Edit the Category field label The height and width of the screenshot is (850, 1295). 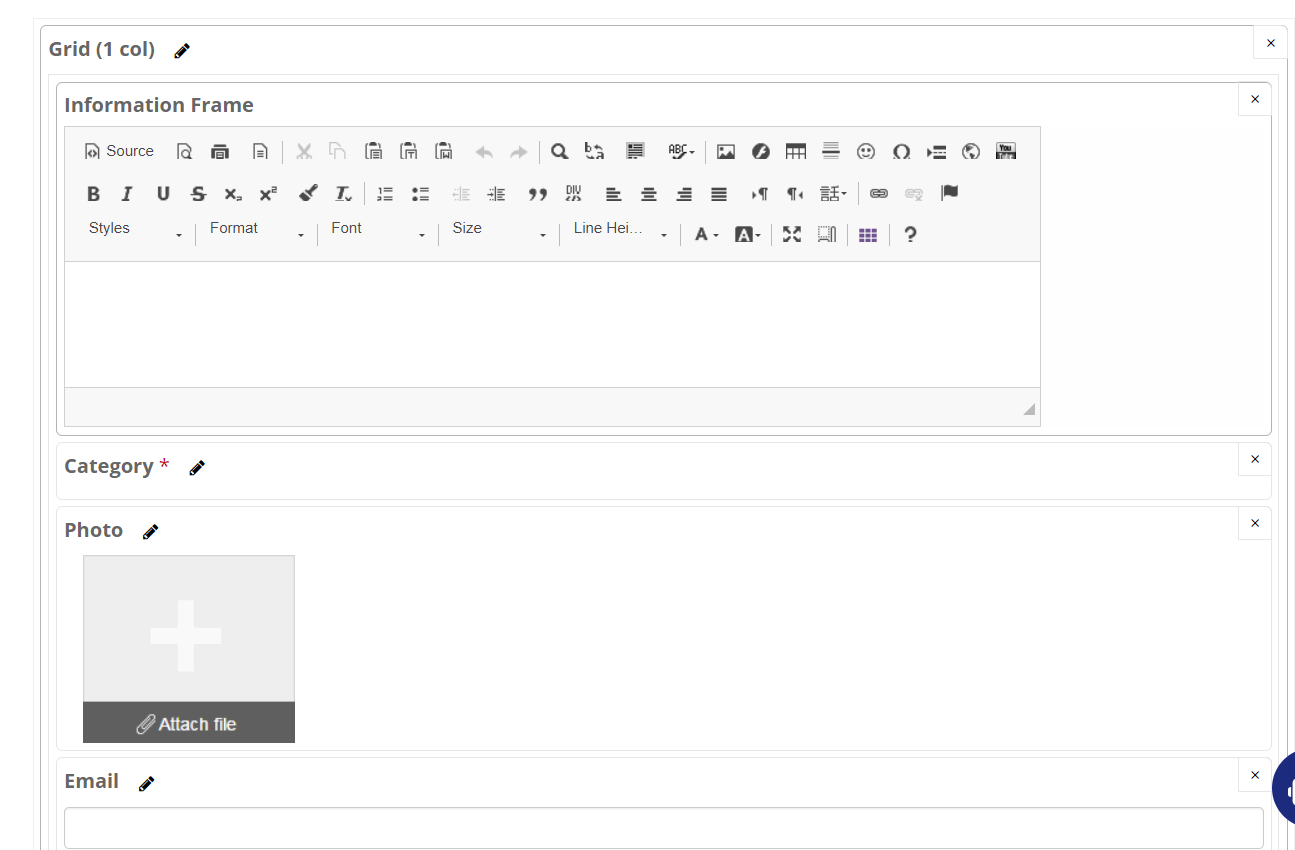coord(197,468)
